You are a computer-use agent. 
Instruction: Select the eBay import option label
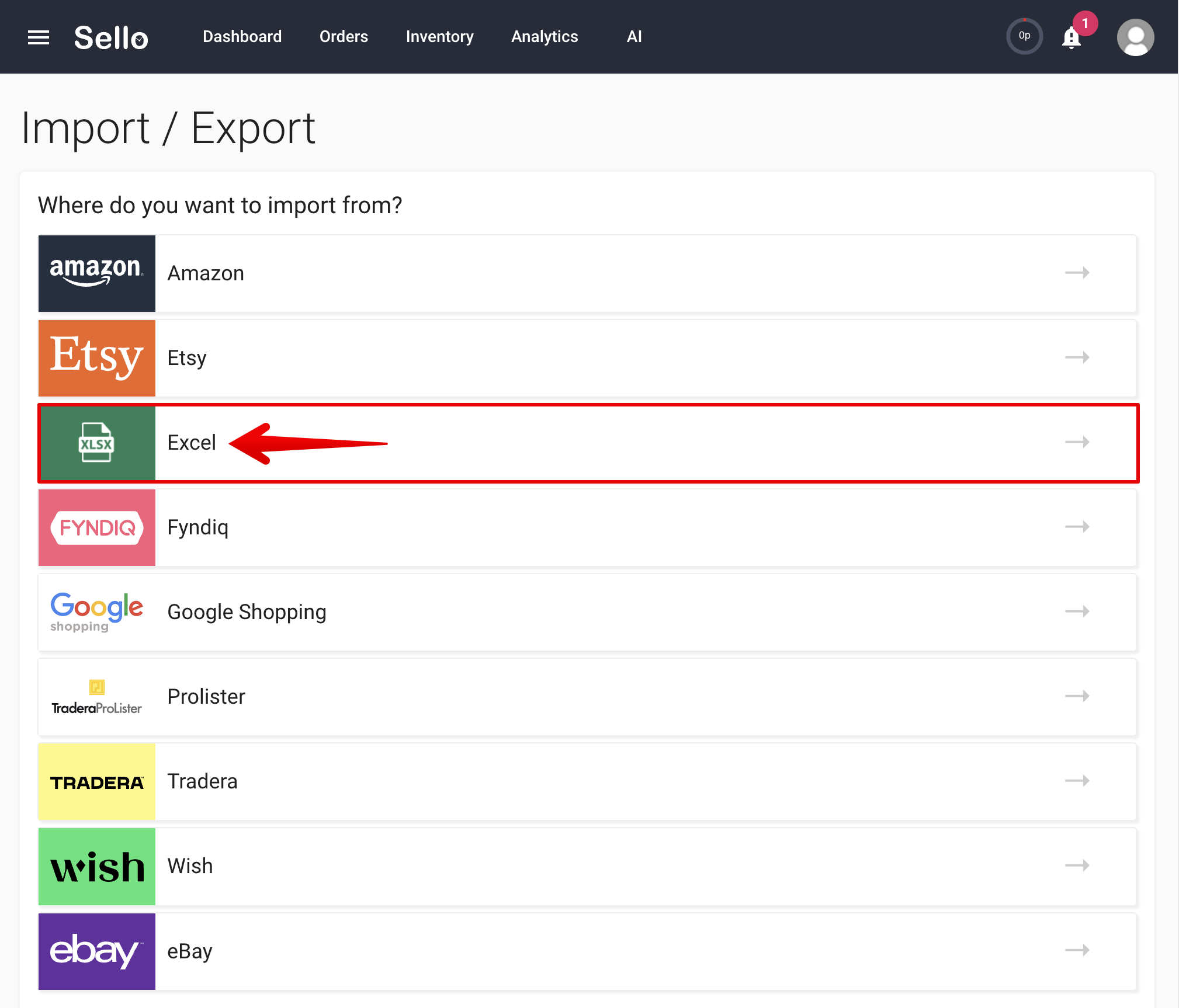(190, 951)
